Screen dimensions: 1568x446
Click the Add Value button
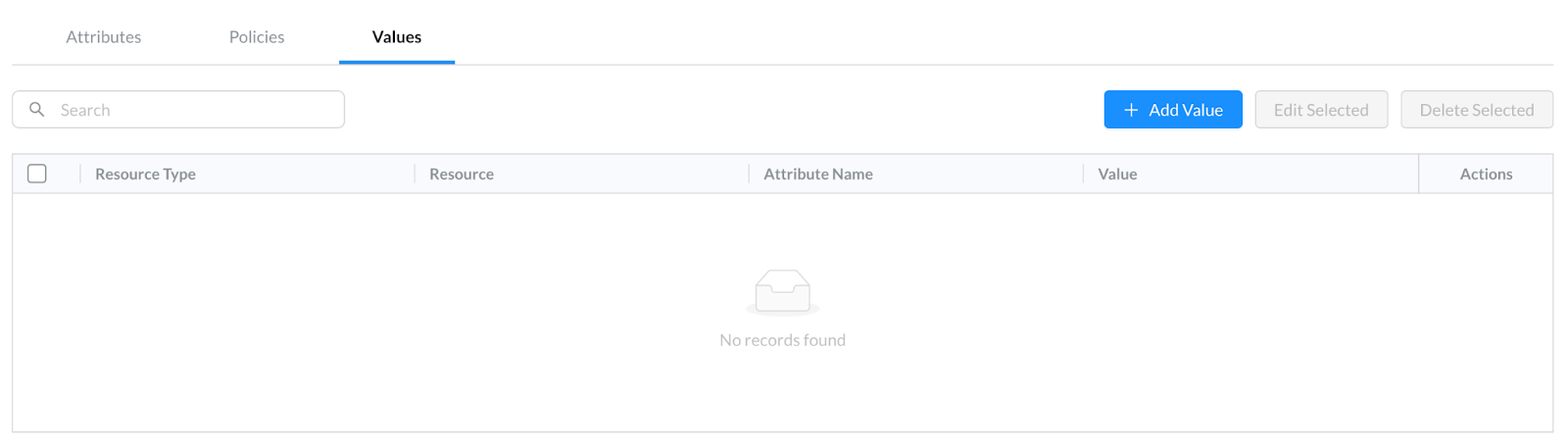click(1173, 110)
